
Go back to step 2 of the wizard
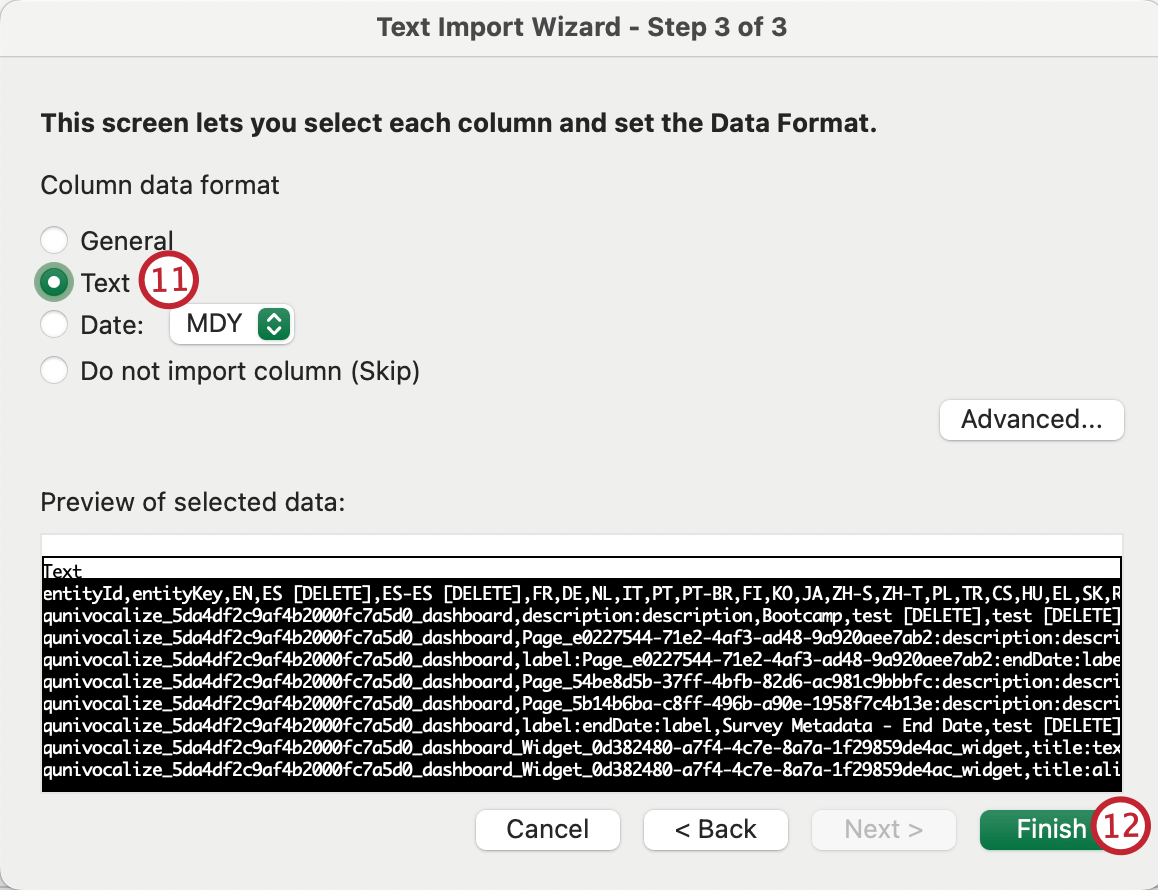(715, 829)
